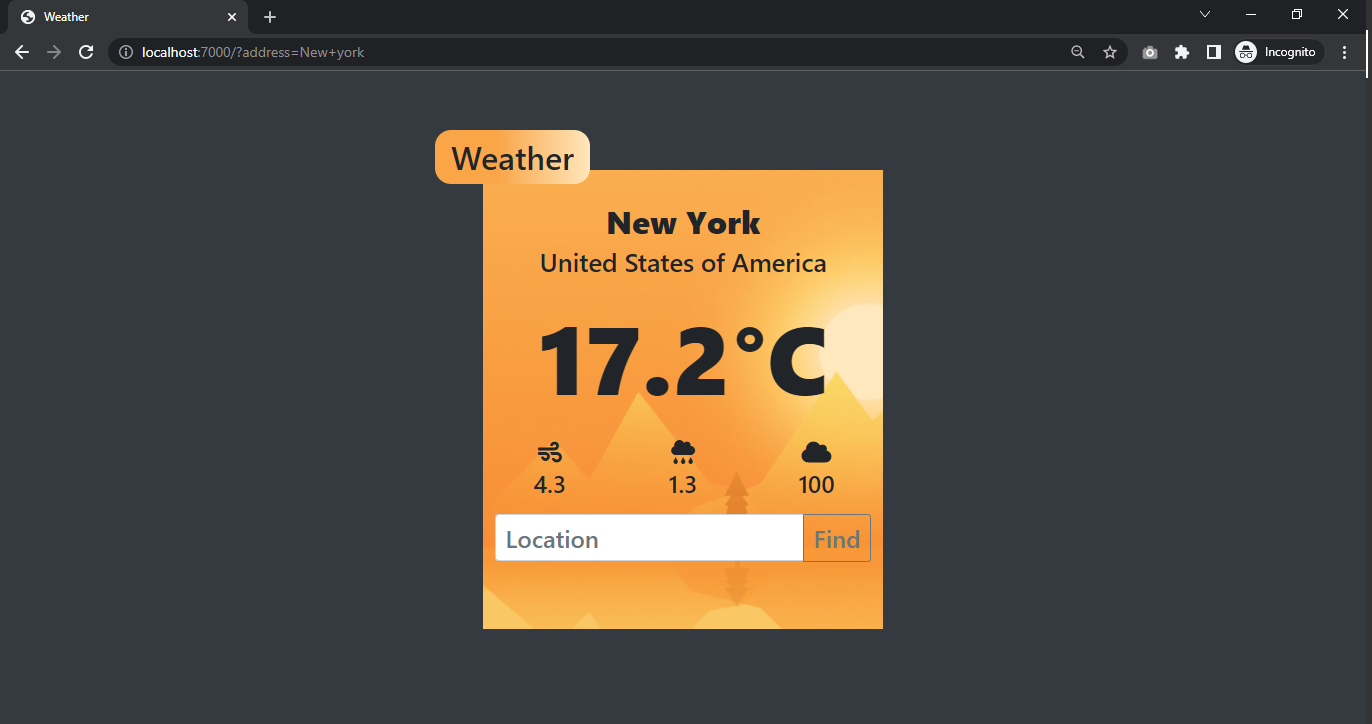This screenshot has height=724, width=1372.
Task: Click the reload page icon
Action: coord(85,51)
